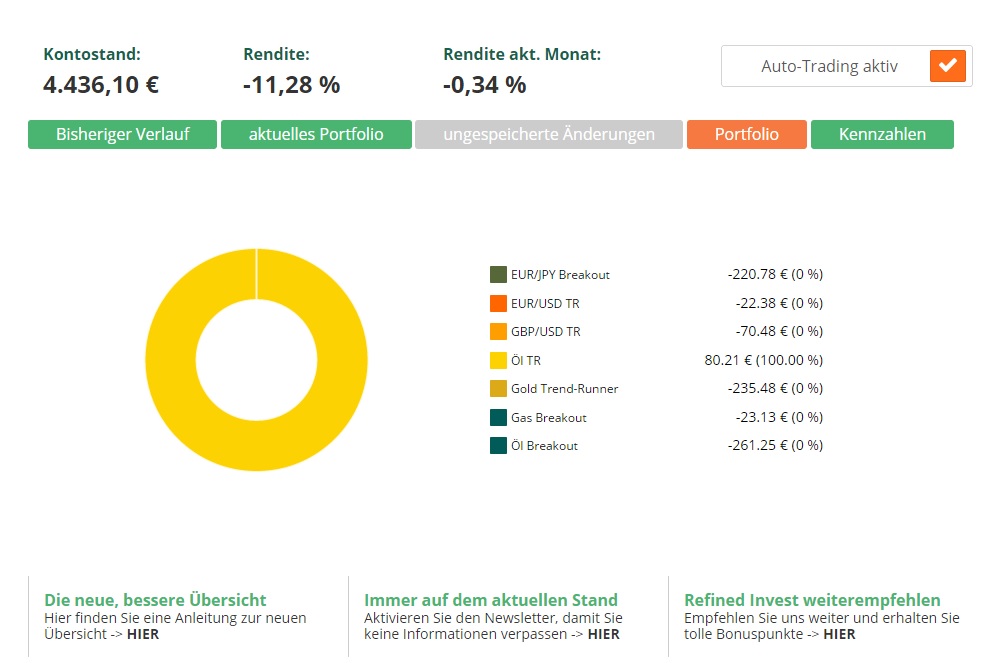Click the EUR/JPY Breakout color swatch
Screen dimensions: 993x663
(498, 274)
